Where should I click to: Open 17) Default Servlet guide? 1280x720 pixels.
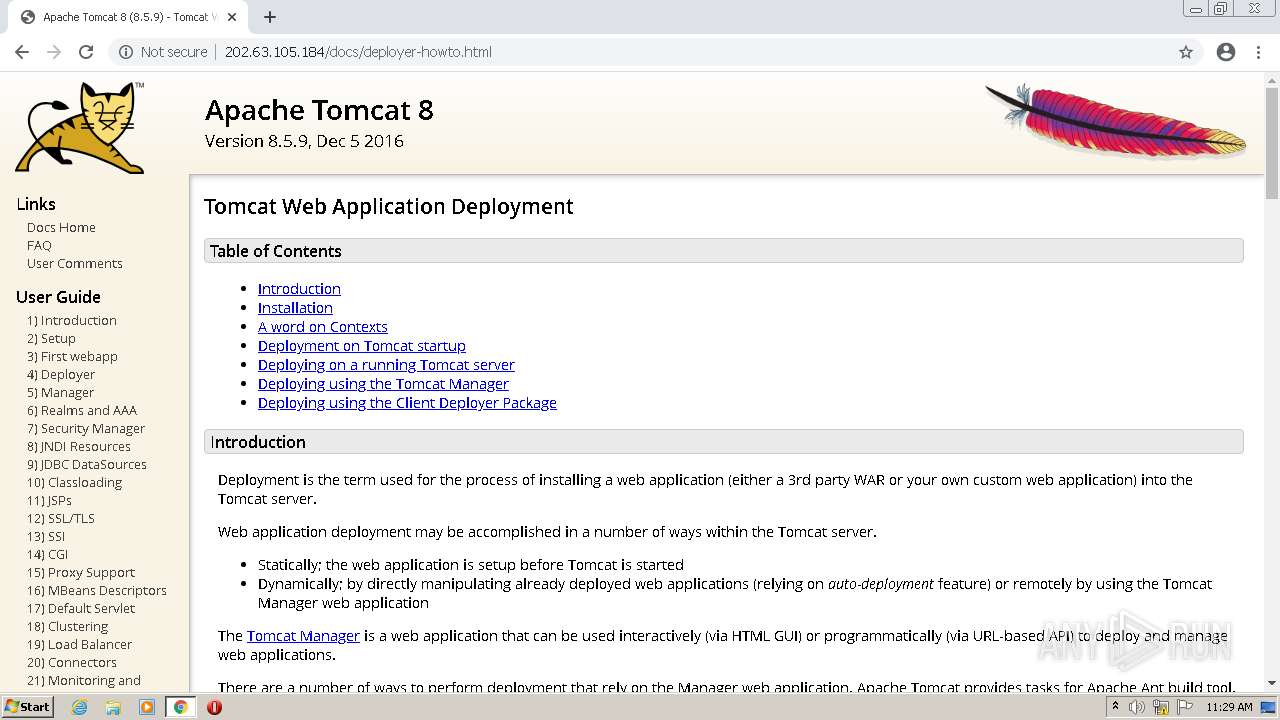(81, 608)
